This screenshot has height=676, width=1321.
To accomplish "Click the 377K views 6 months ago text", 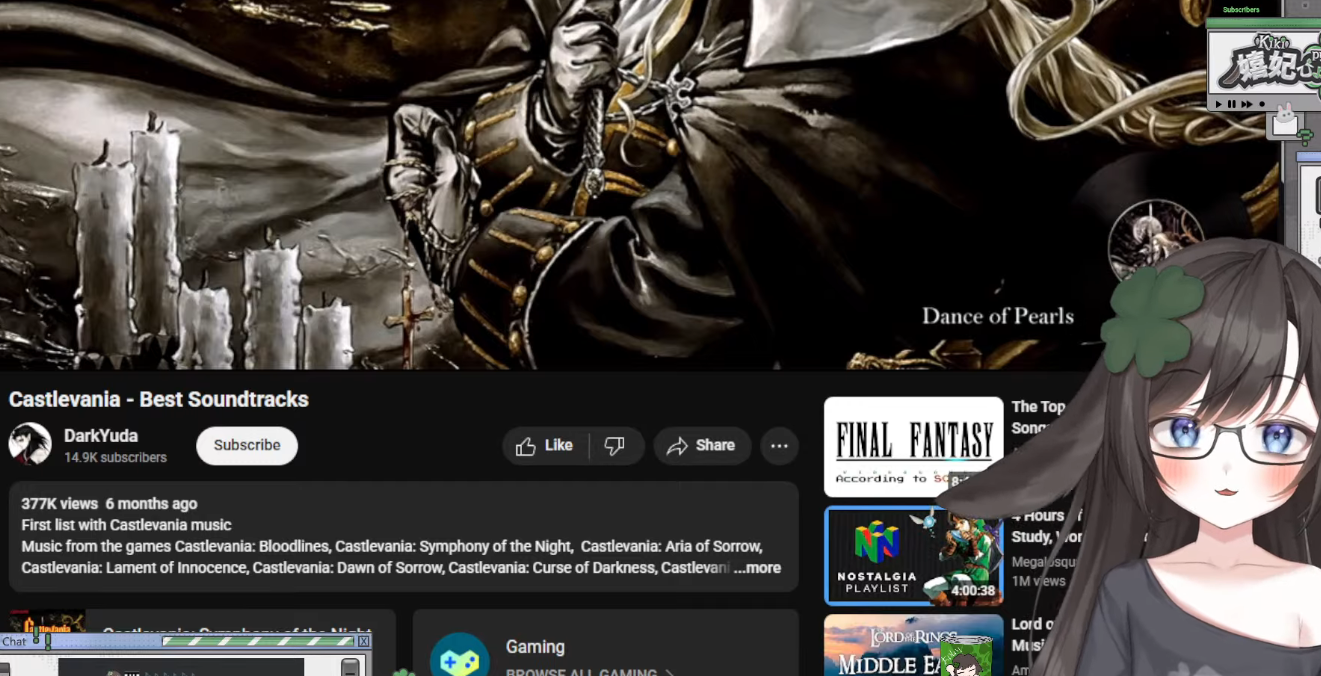I will (109, 504).
